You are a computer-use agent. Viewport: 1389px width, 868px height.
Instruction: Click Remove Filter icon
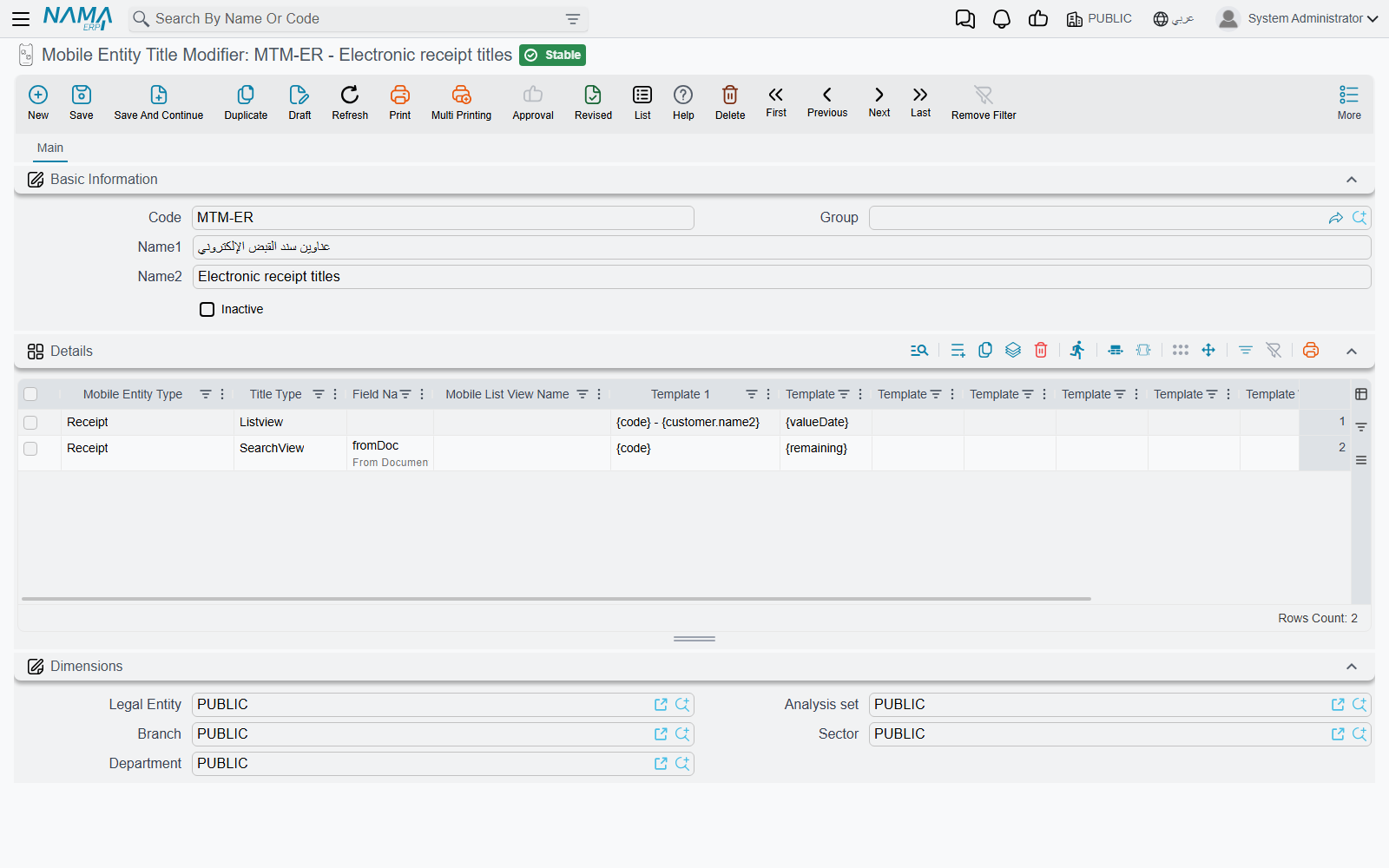click(984, 95)
